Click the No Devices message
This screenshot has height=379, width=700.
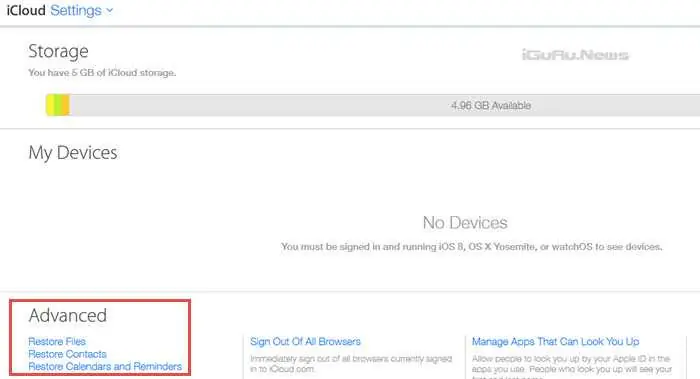coord(465,222)
